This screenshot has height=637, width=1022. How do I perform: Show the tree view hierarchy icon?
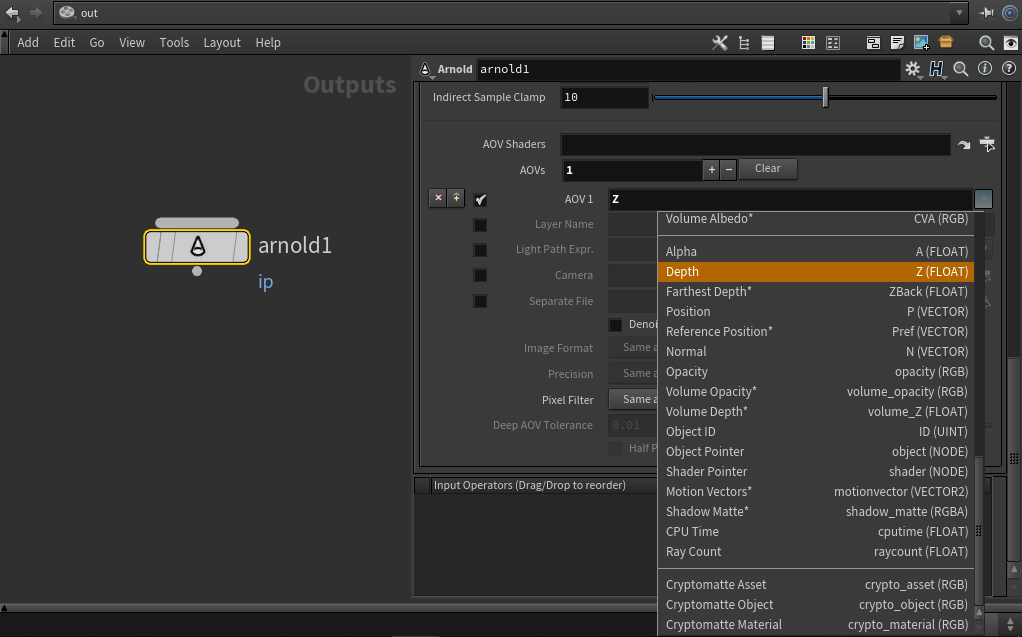[x=744, y=42]
